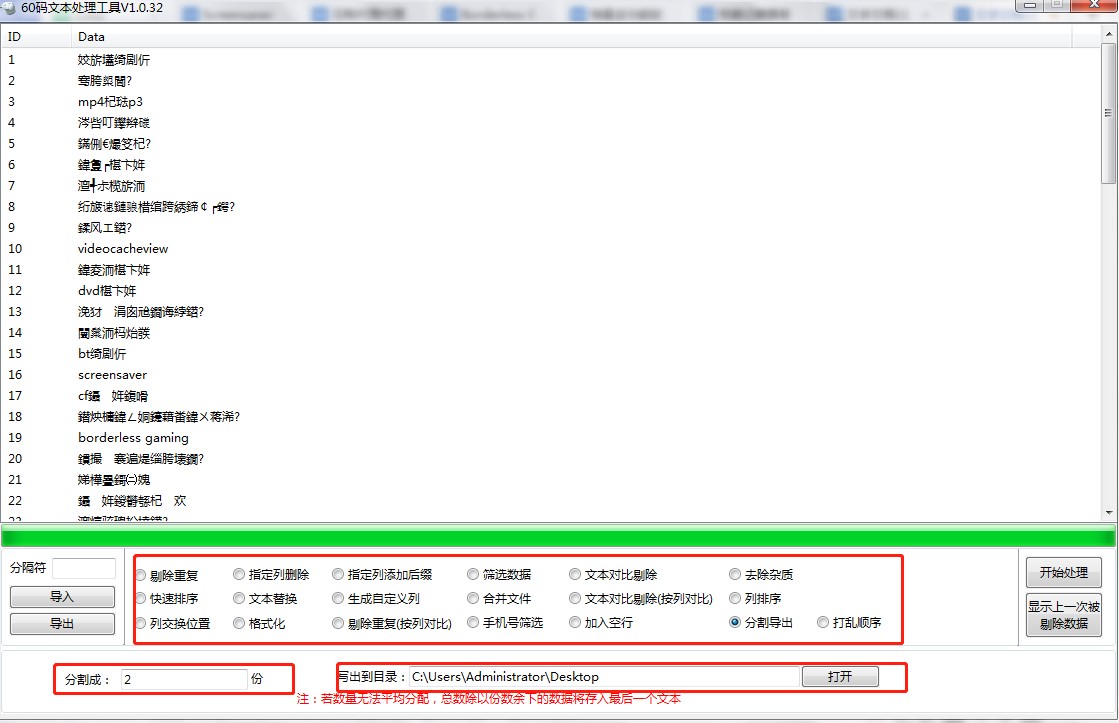Screen dimensions: 1119x723
Task: Click the selected 分割导出 radio option
Action: pyautogui.click(x=761, y=622)
